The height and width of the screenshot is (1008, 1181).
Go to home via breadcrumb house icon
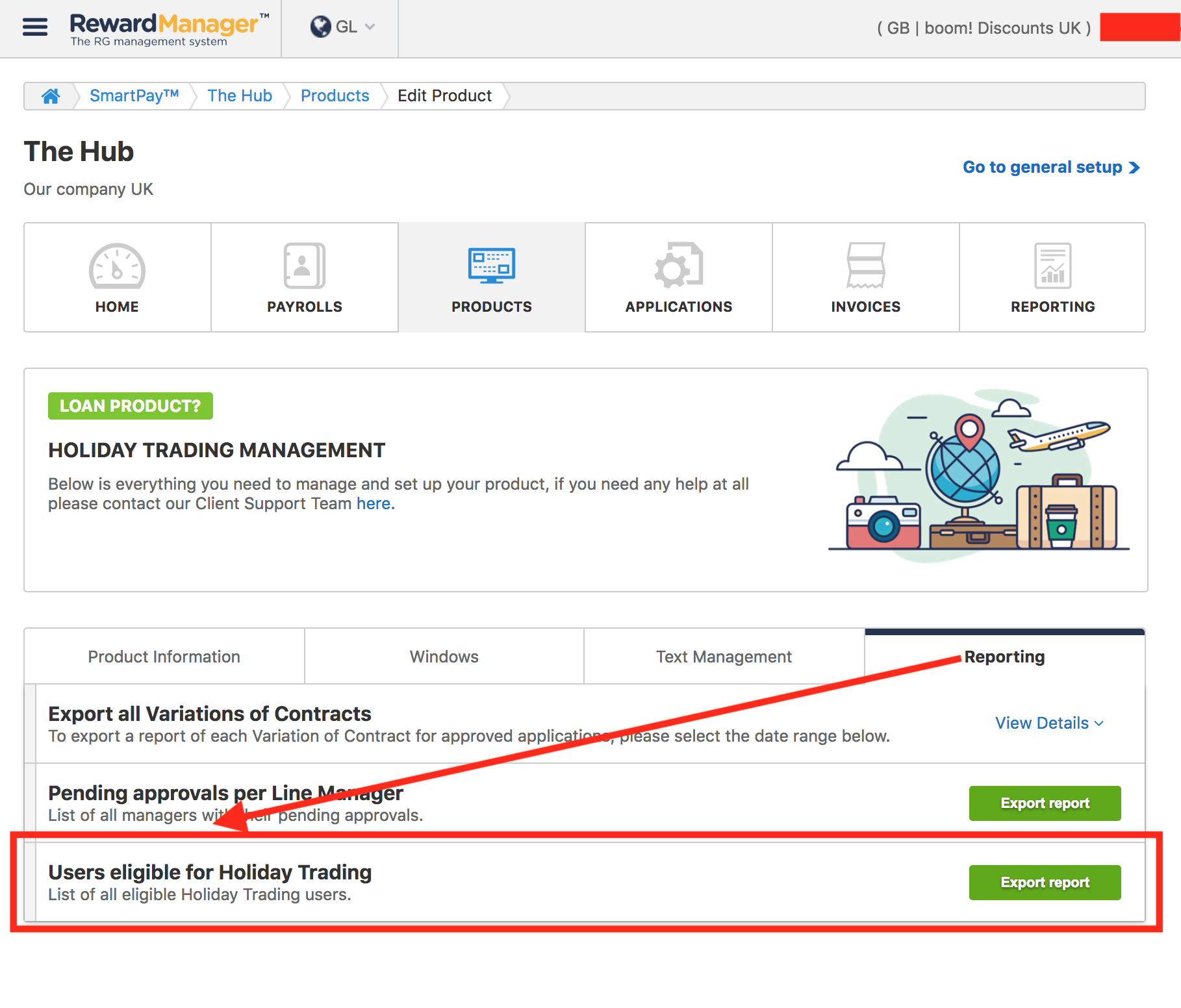click(51, 96)
